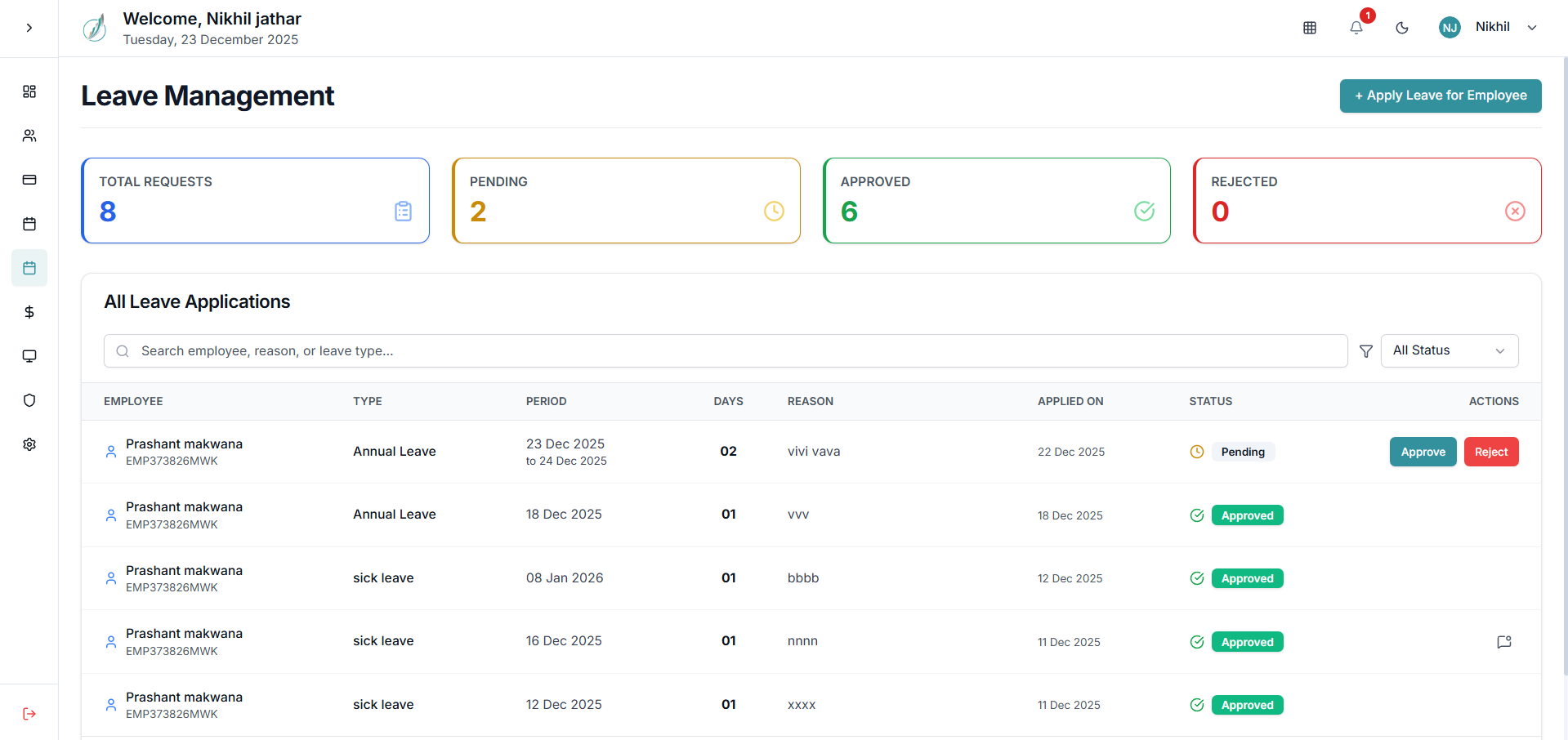Open the notifications bell
Screen dimensions: 1568x740
coord(1356,28)
